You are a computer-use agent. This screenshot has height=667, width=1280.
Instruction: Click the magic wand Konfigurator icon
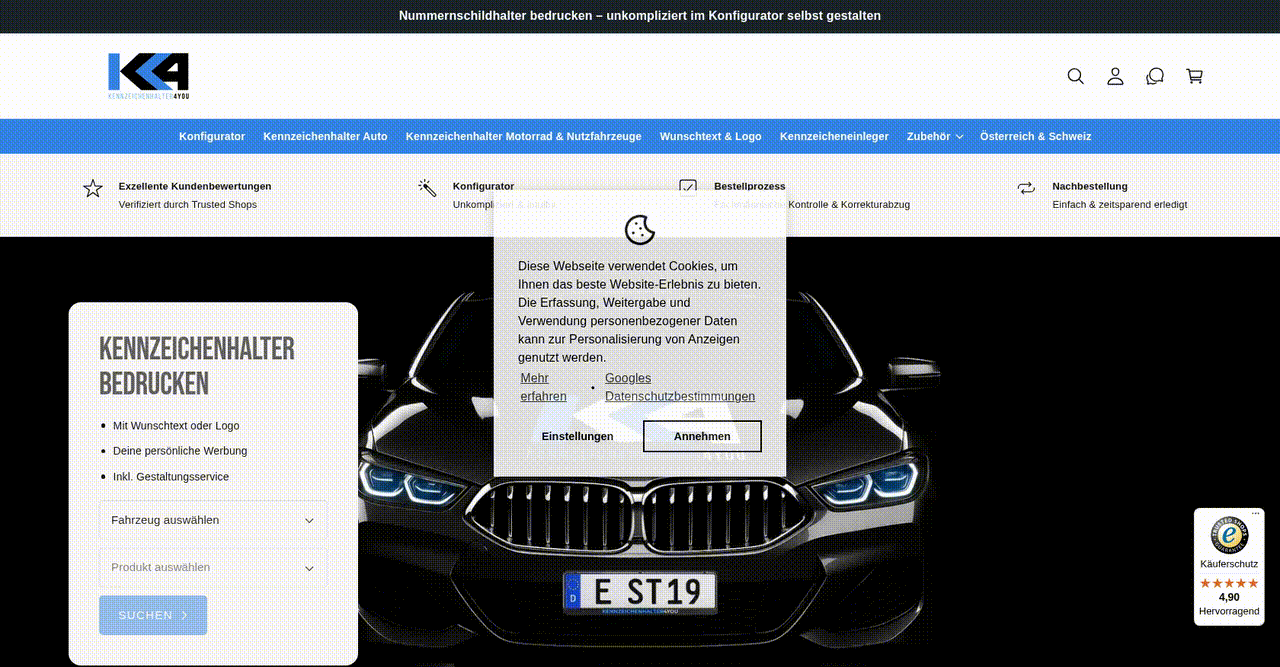pyautogui.click(x=427, y=188)
